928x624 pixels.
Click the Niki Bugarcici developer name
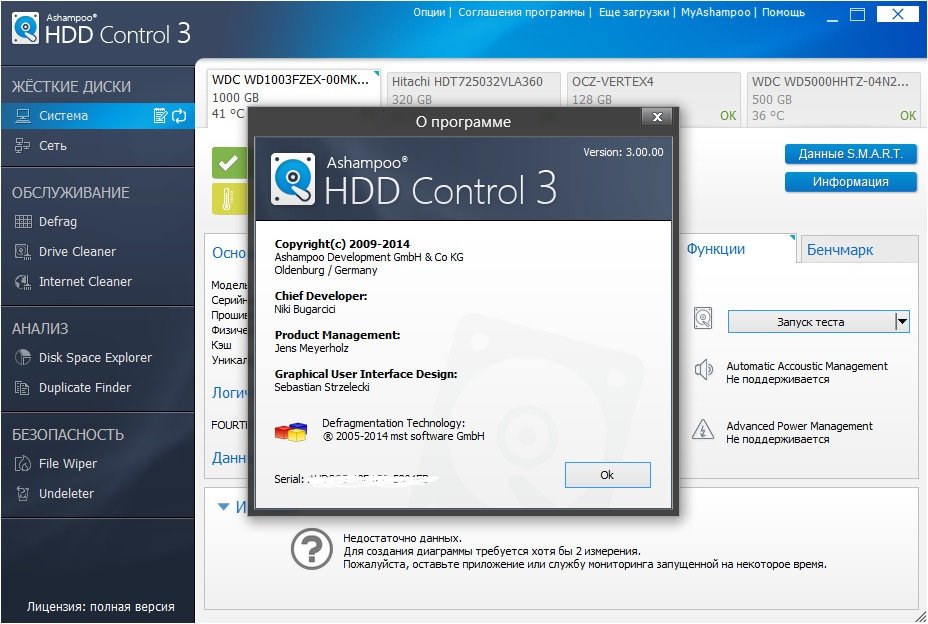click(x=305, y=309)
